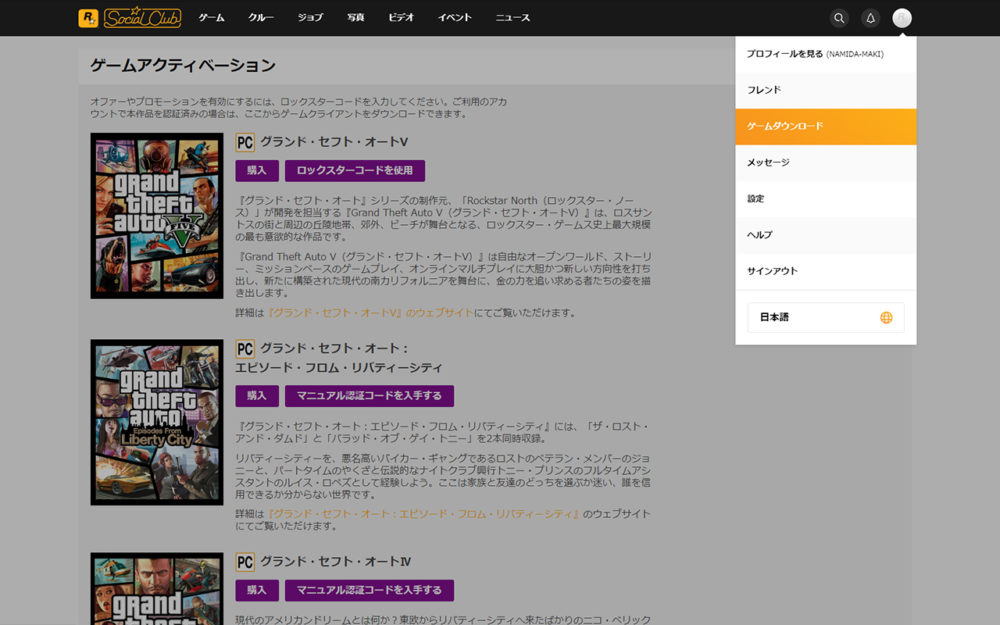Click 購入 button for Episodes From Liberty City
The image size is (1000, 625).
pyautogui.click(x=257, y=395)
